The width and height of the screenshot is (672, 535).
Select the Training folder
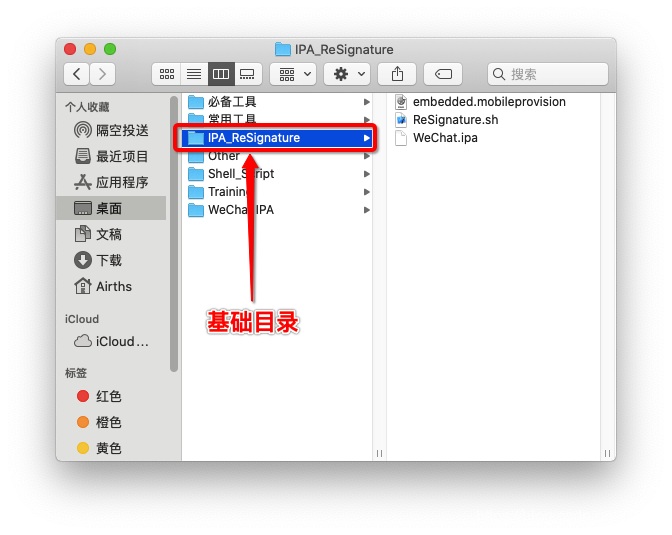click(277, 192)
